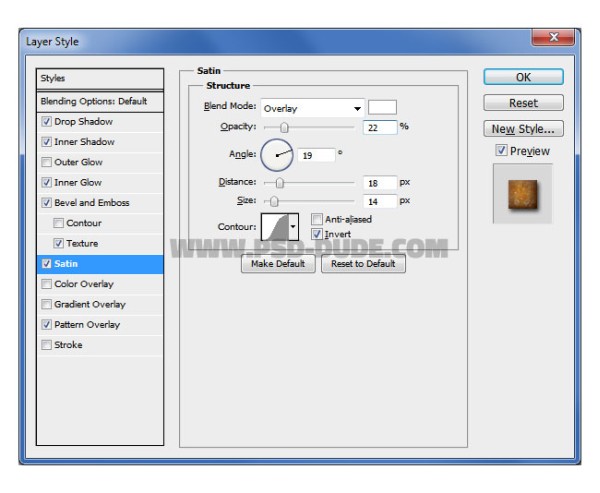
Task: Click the OK button
Action: point(523,77)
